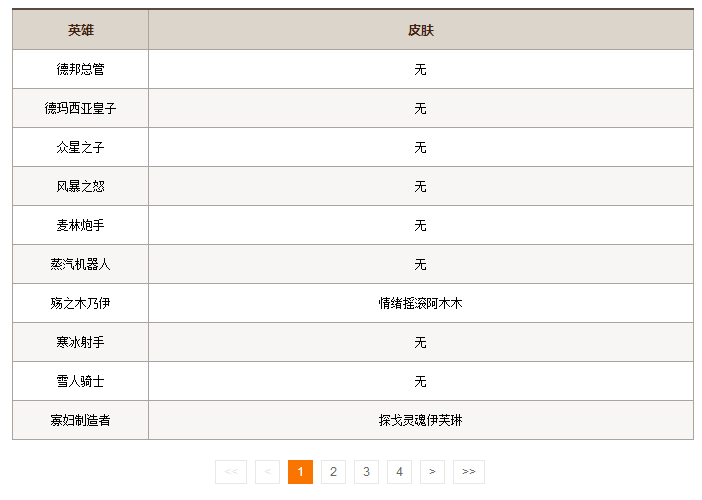Viewport: 702px width, 500px height.
Task: Go to the last page >> button
Action: [x=468, y=471]
